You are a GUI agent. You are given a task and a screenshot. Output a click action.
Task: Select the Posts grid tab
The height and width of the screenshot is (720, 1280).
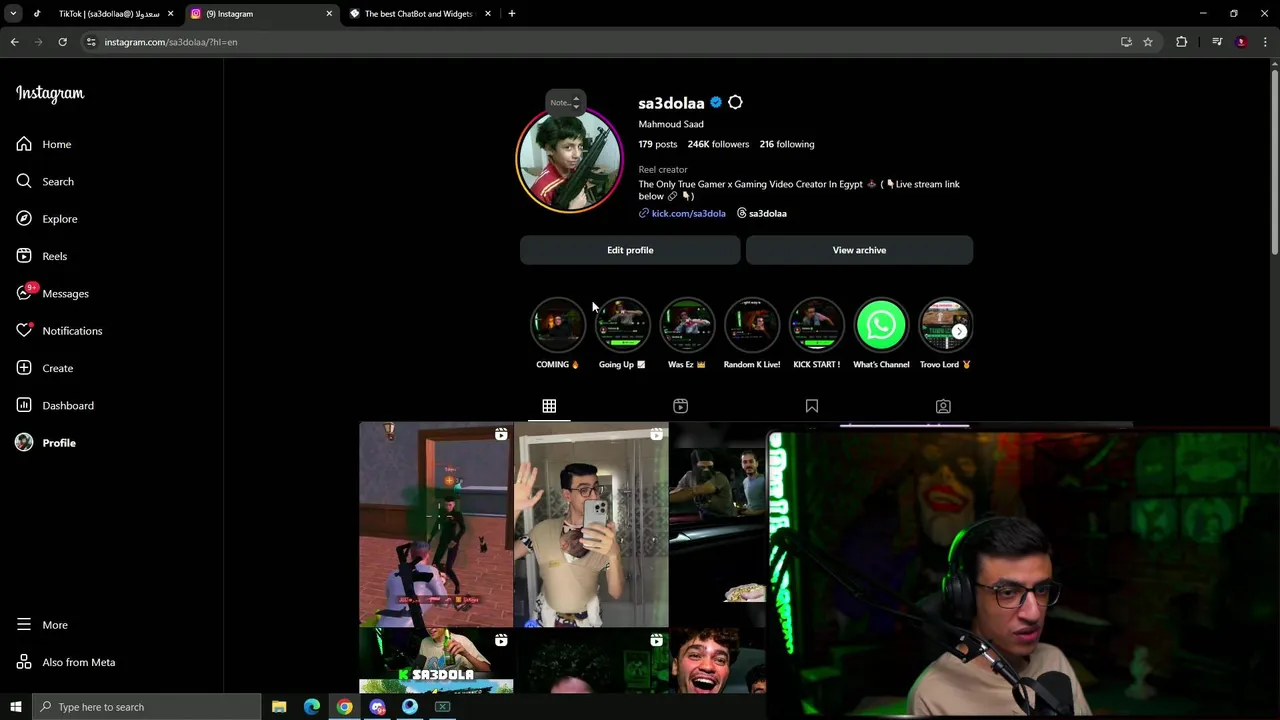[549, 406]
